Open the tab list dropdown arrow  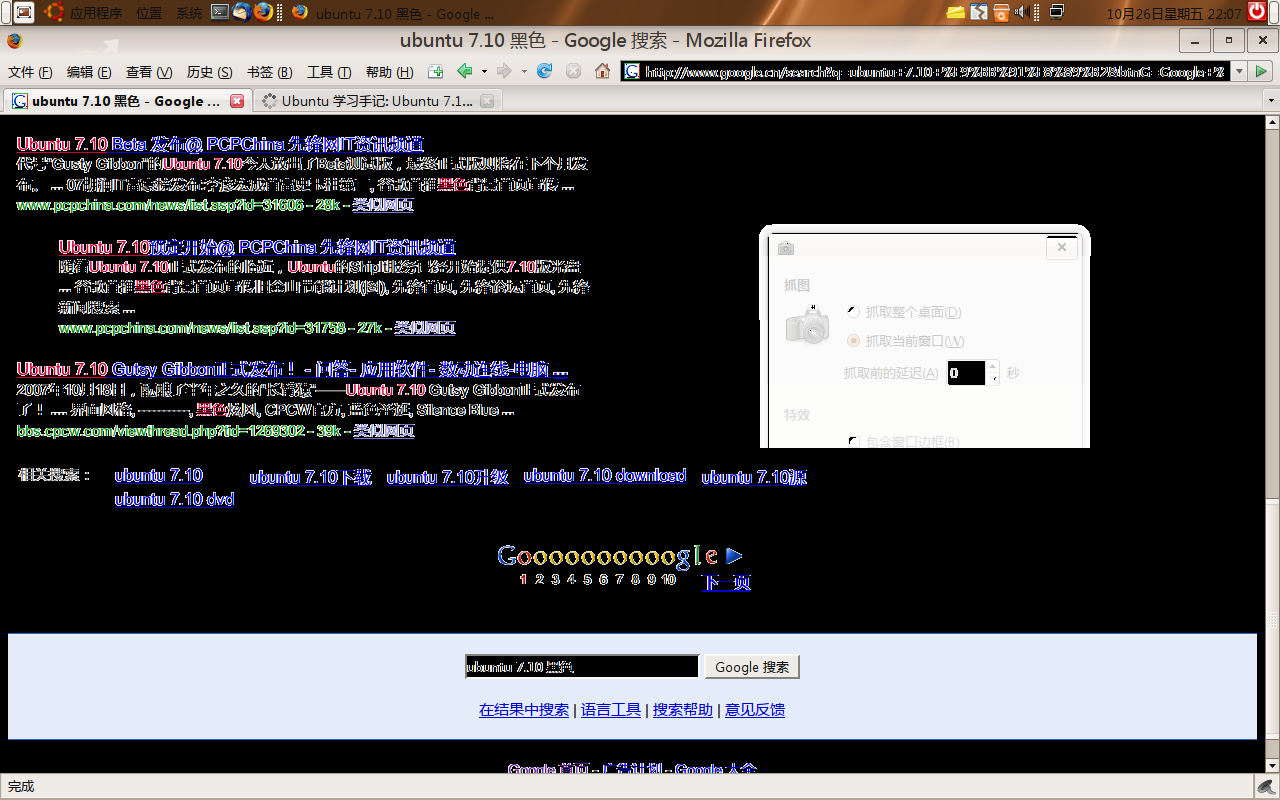tap(1270, 101)
